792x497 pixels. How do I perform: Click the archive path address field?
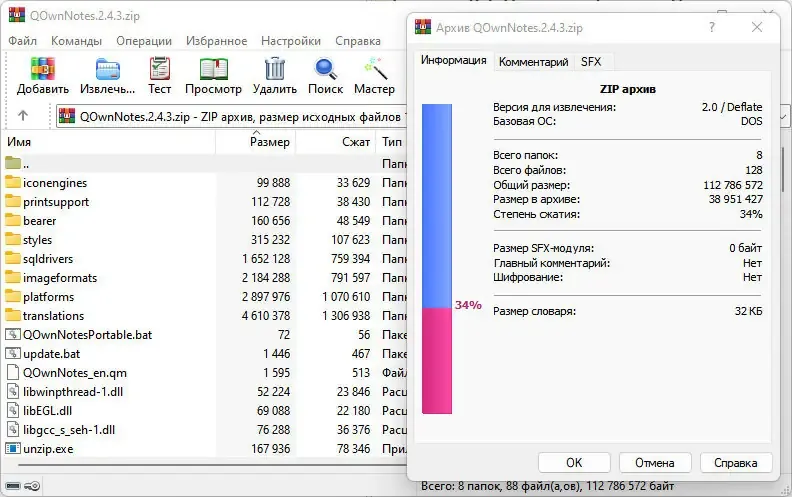pos(231,117)
